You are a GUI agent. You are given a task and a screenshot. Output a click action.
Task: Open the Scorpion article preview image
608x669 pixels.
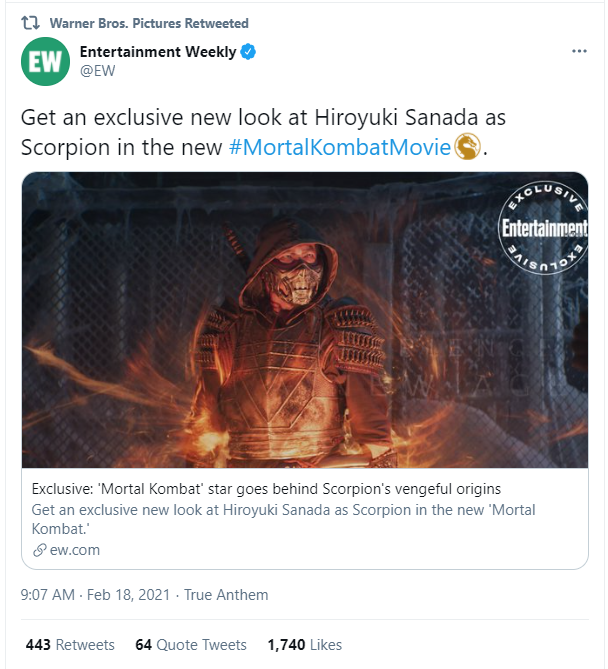point(304,321)
